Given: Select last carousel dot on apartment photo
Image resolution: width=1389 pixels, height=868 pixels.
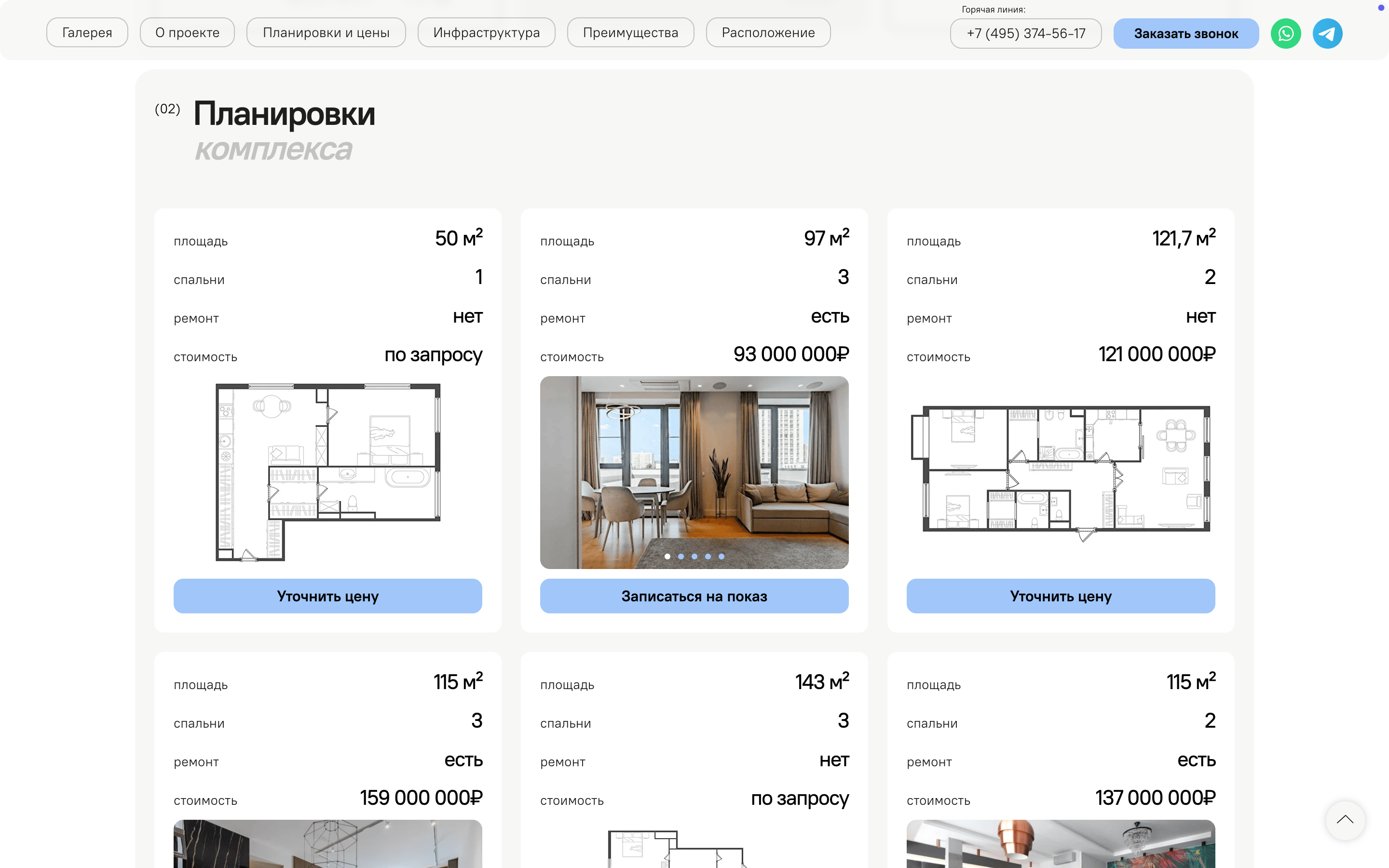Looking at the screenshot, I should pyautogui.click(x=722, y=556).
